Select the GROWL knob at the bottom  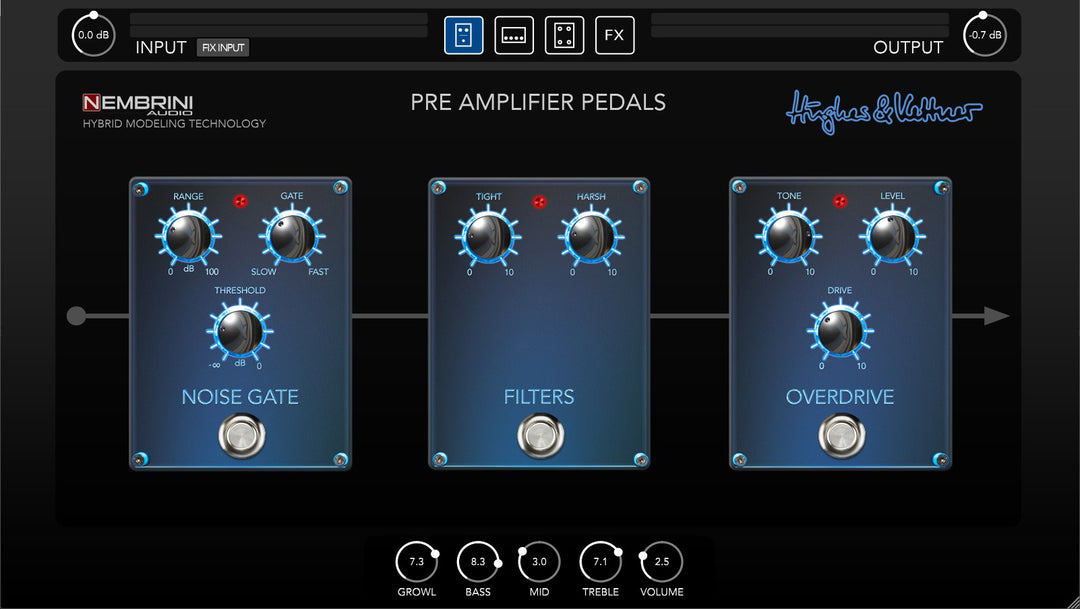(x=415, y=561)
